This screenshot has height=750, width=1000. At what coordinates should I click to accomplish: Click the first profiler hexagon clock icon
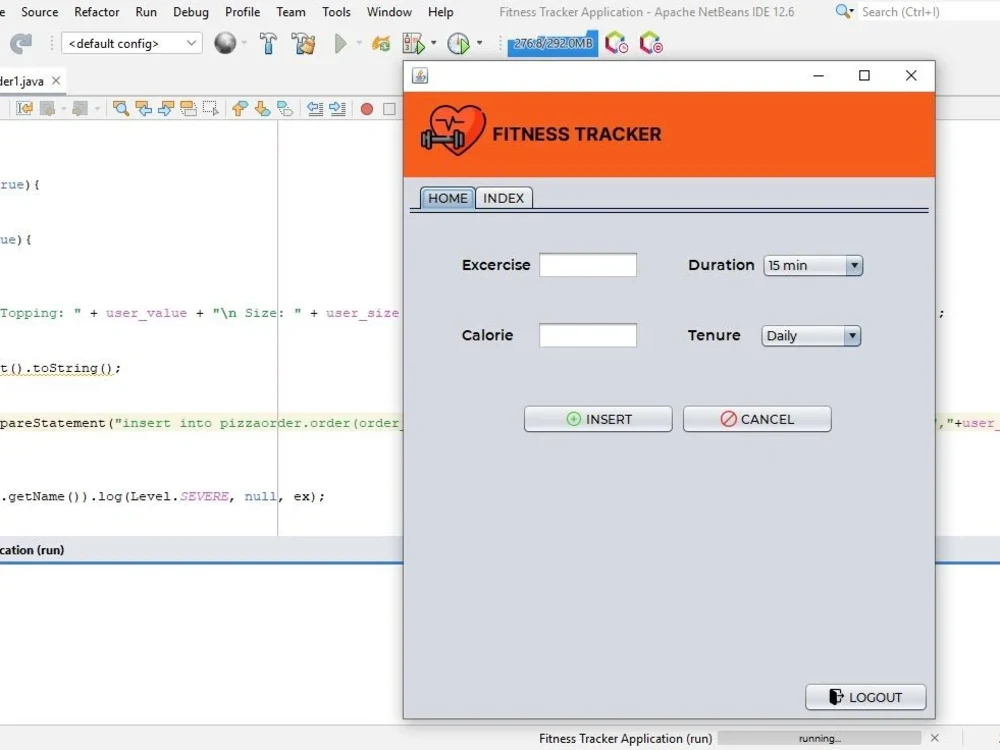[x=616, y=43]
